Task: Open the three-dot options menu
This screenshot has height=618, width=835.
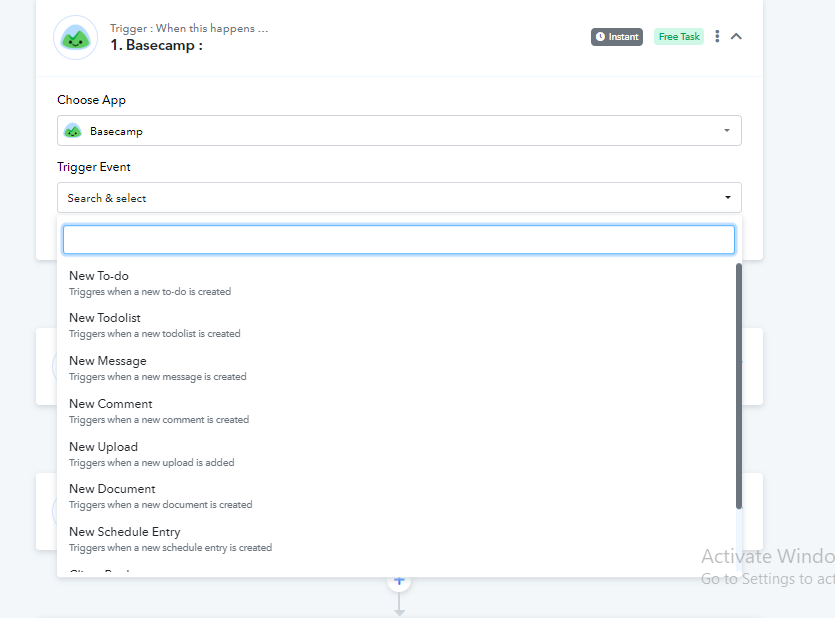Action: point(717,36)
